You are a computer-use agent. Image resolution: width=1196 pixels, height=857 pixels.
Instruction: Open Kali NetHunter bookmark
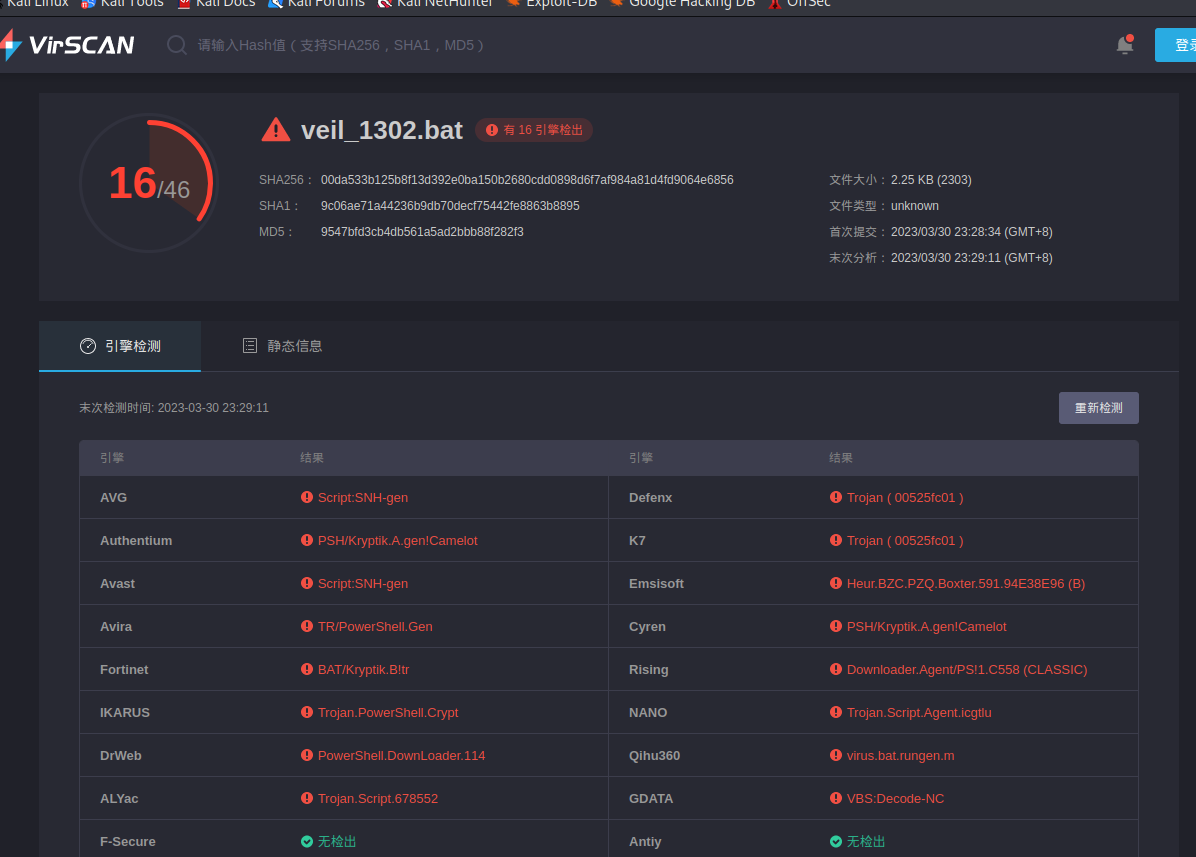tap(436, 4)
